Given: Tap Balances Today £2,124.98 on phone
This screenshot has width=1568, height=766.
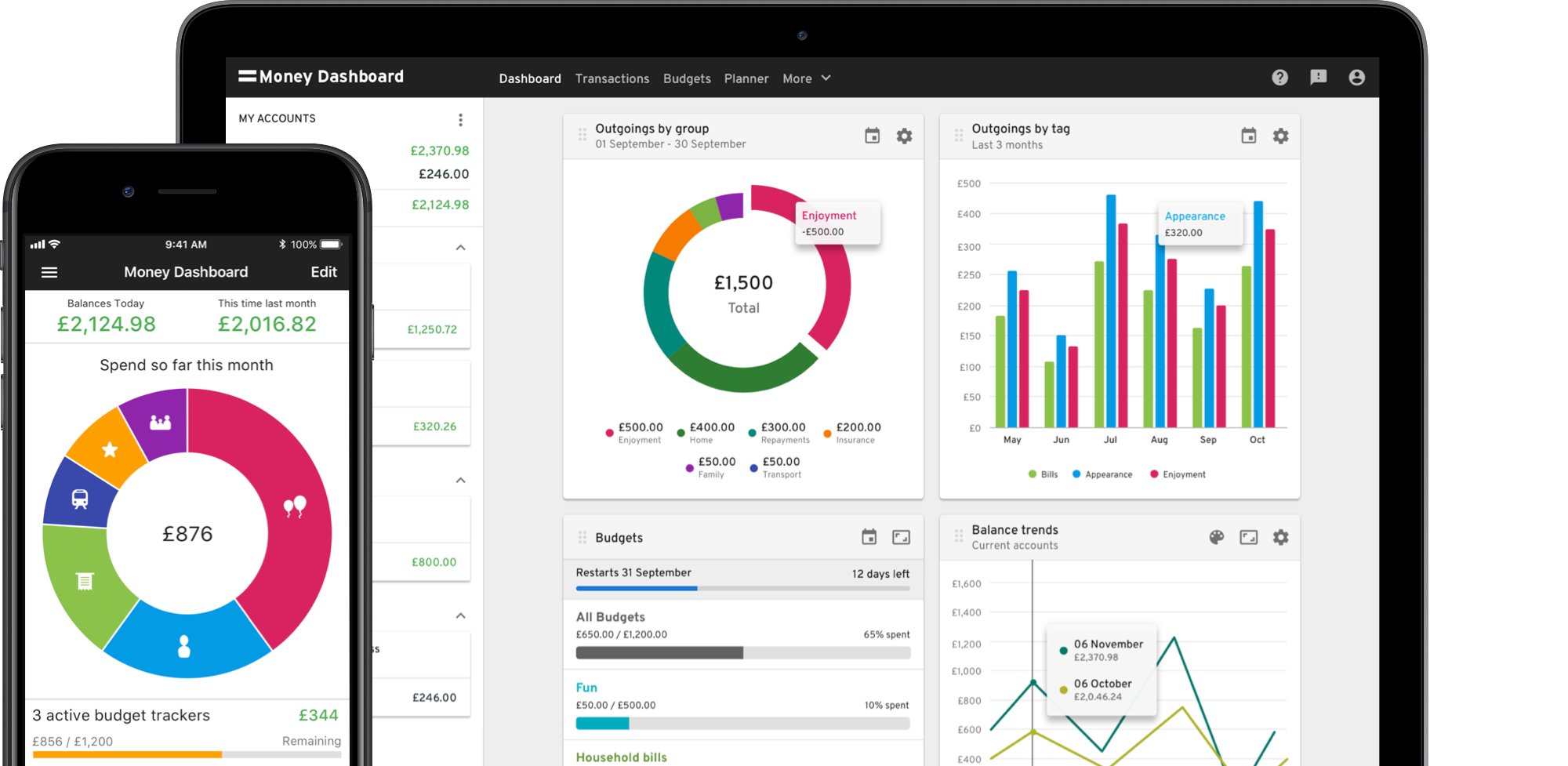Looking at the screenshot, I should [x=106, y=317].
